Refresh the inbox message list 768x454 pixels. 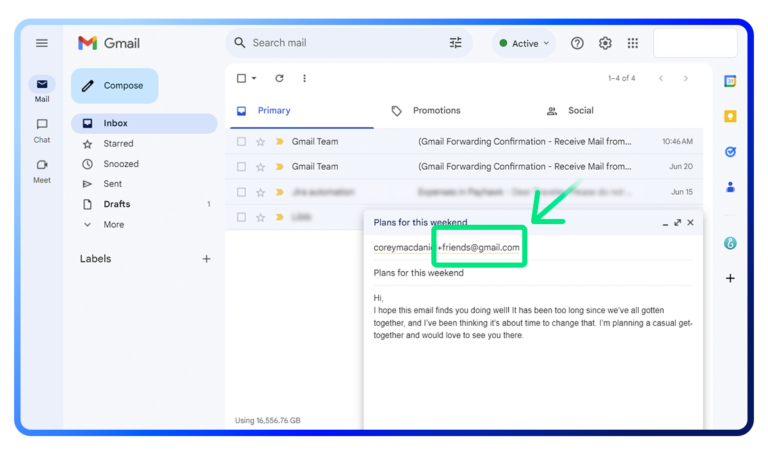click(x=279, y=78)
